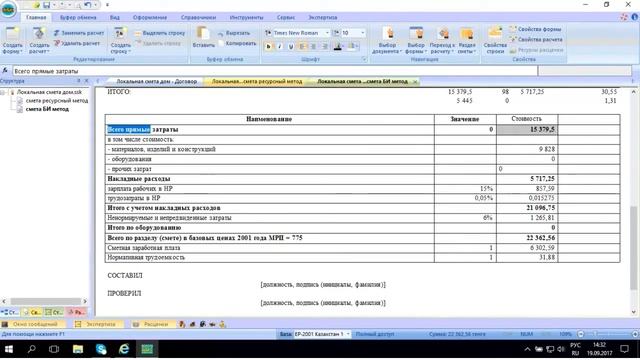
Task: Click the Всего прямые затраты cell
Action: (x=269, y=129)
